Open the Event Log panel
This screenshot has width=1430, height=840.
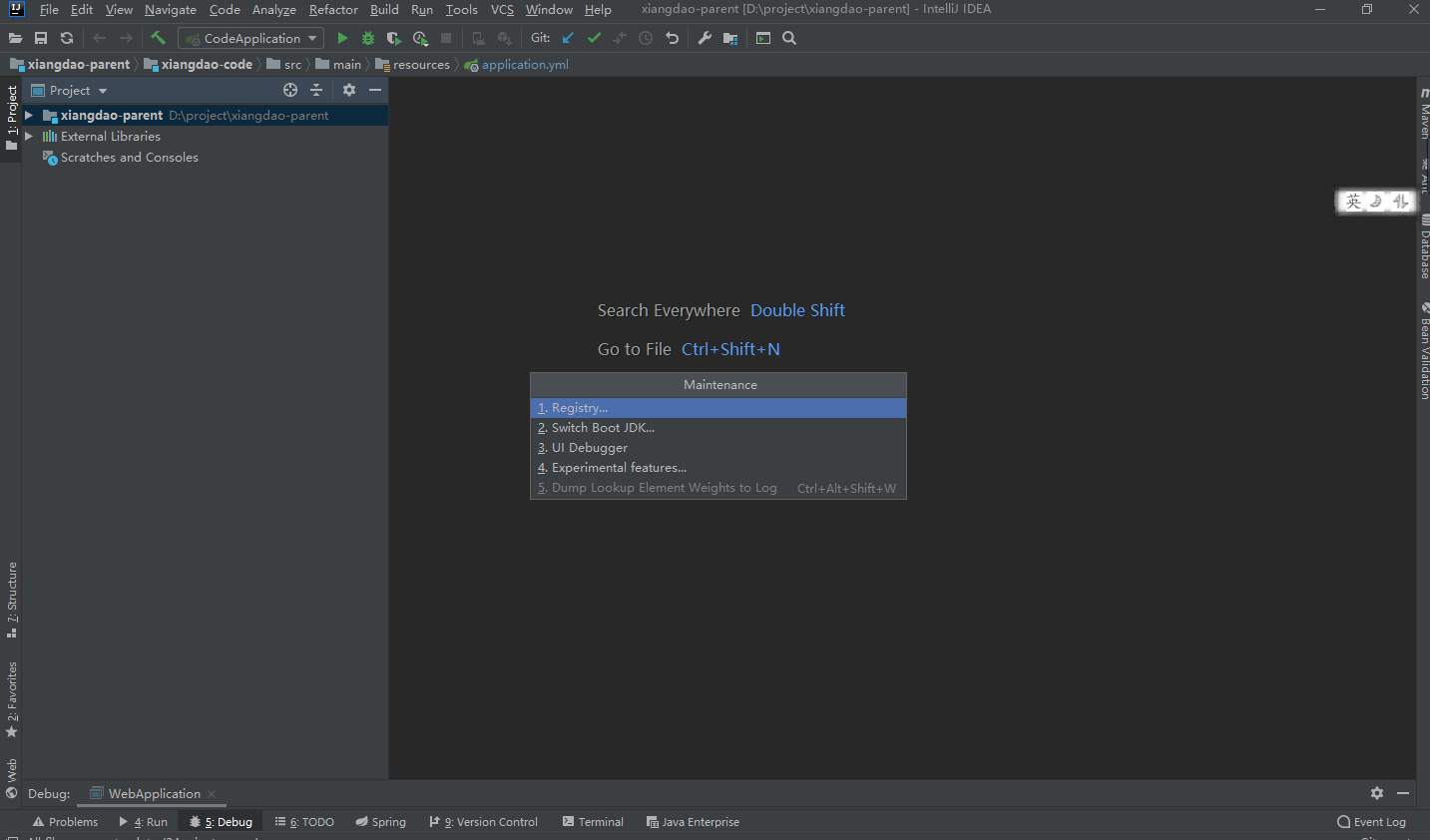point(1371,822)
